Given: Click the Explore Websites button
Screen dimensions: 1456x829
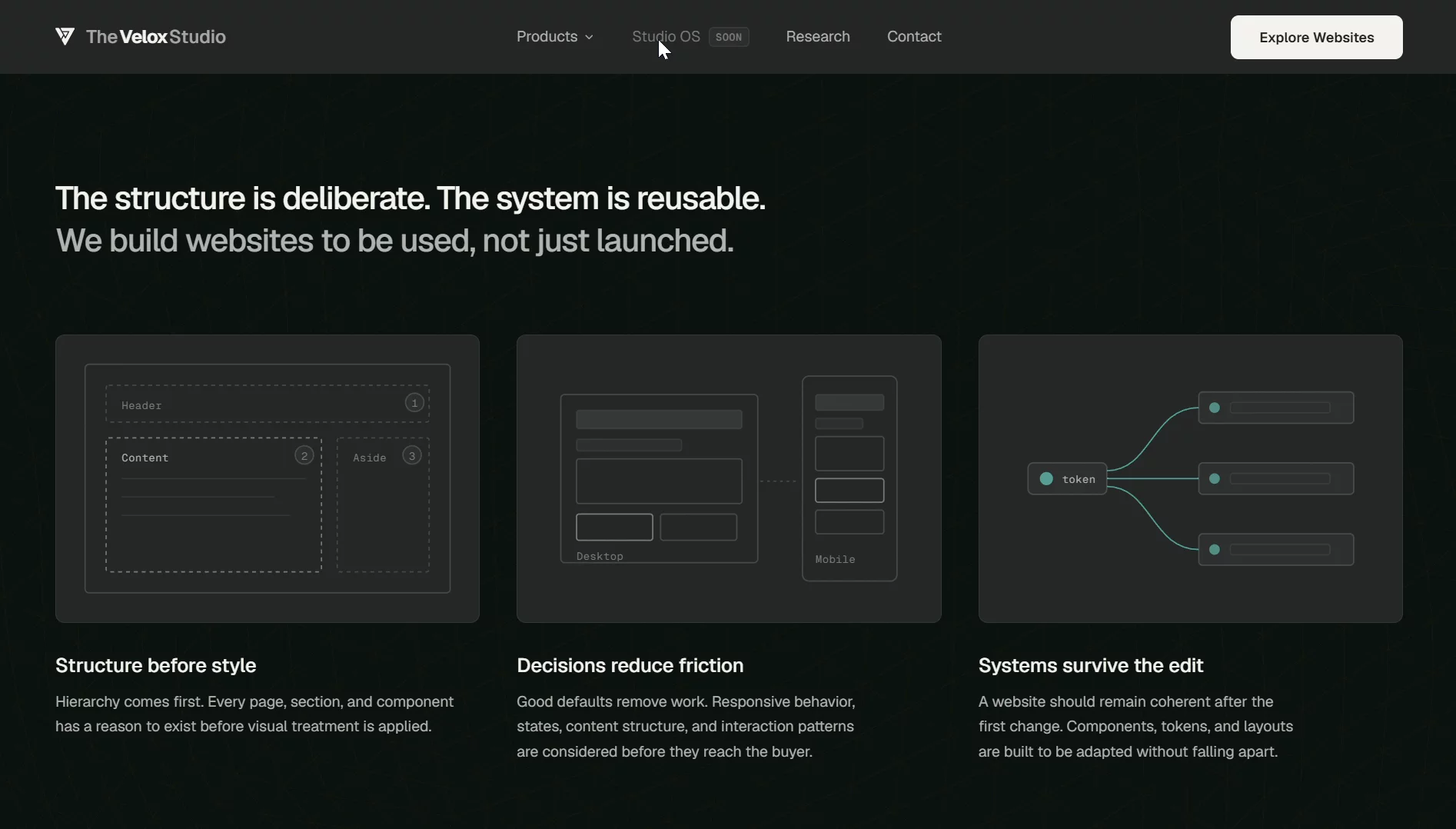Looking at the screenshot, I should coord(1316,37).
